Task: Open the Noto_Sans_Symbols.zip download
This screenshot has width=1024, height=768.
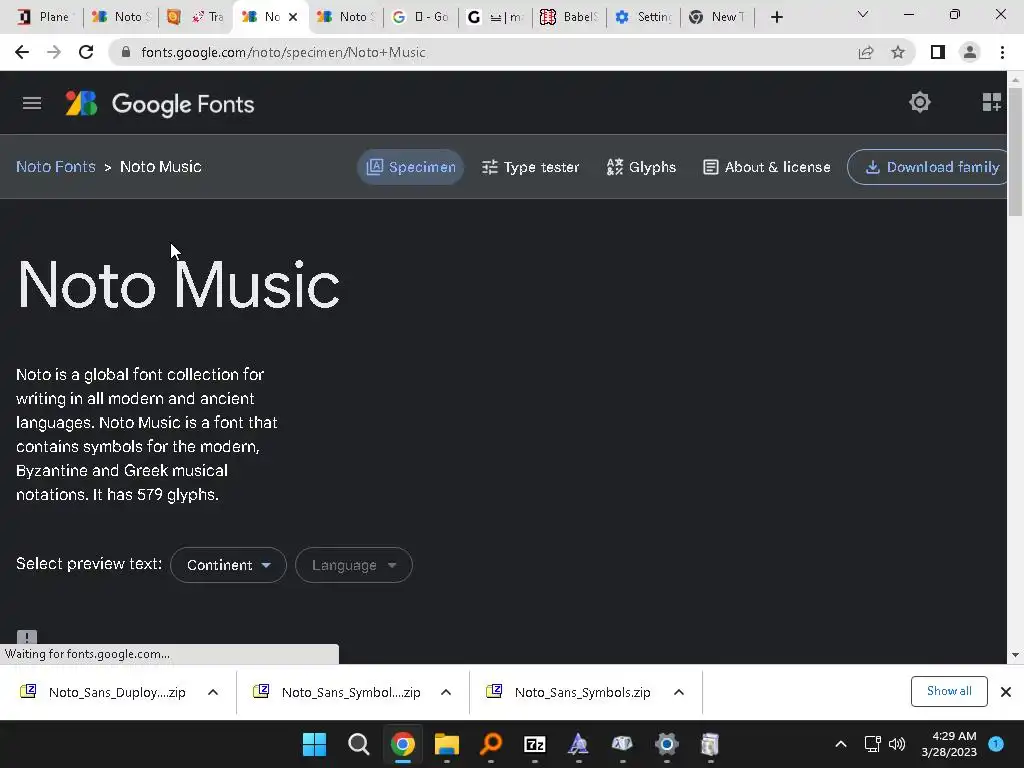Action: coord(570,692)
